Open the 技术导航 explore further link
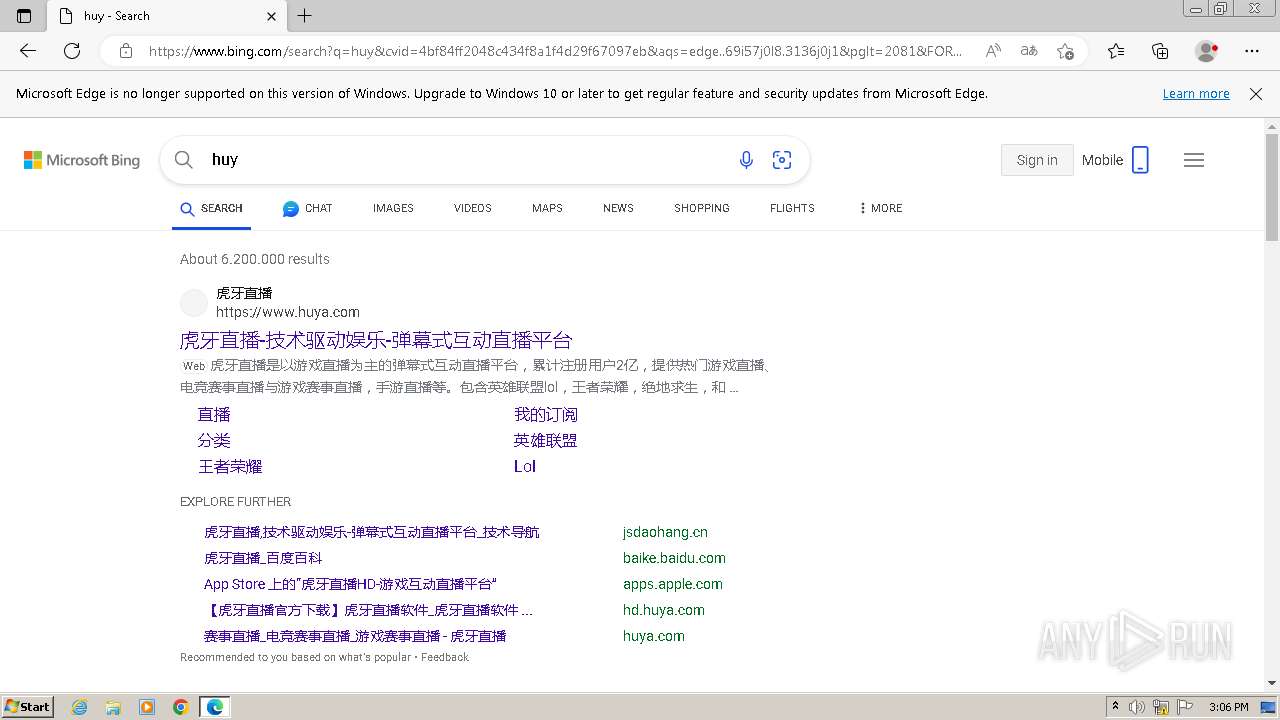Screen dimensions: 1280x720 pos(372,532)
